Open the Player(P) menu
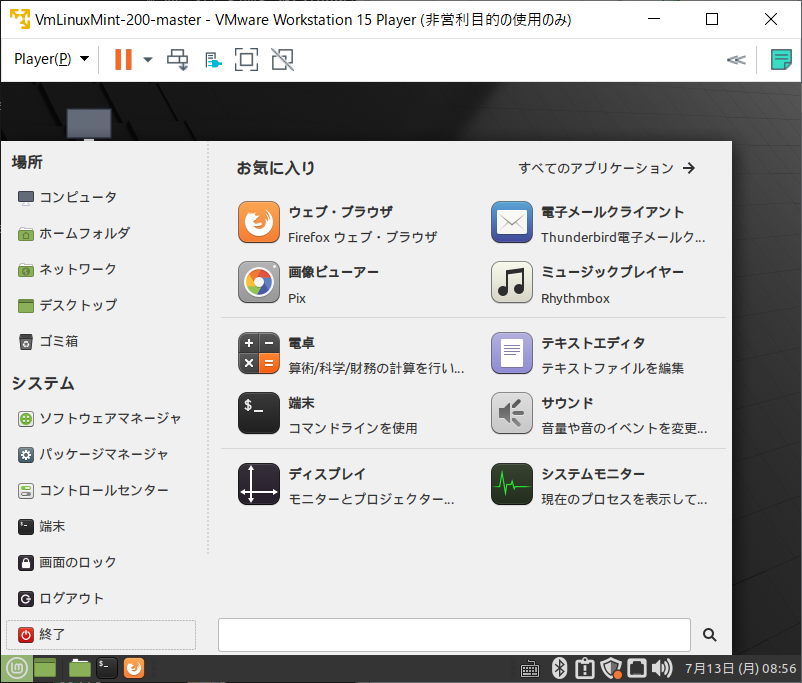802x683 pixels. (51, 59)
